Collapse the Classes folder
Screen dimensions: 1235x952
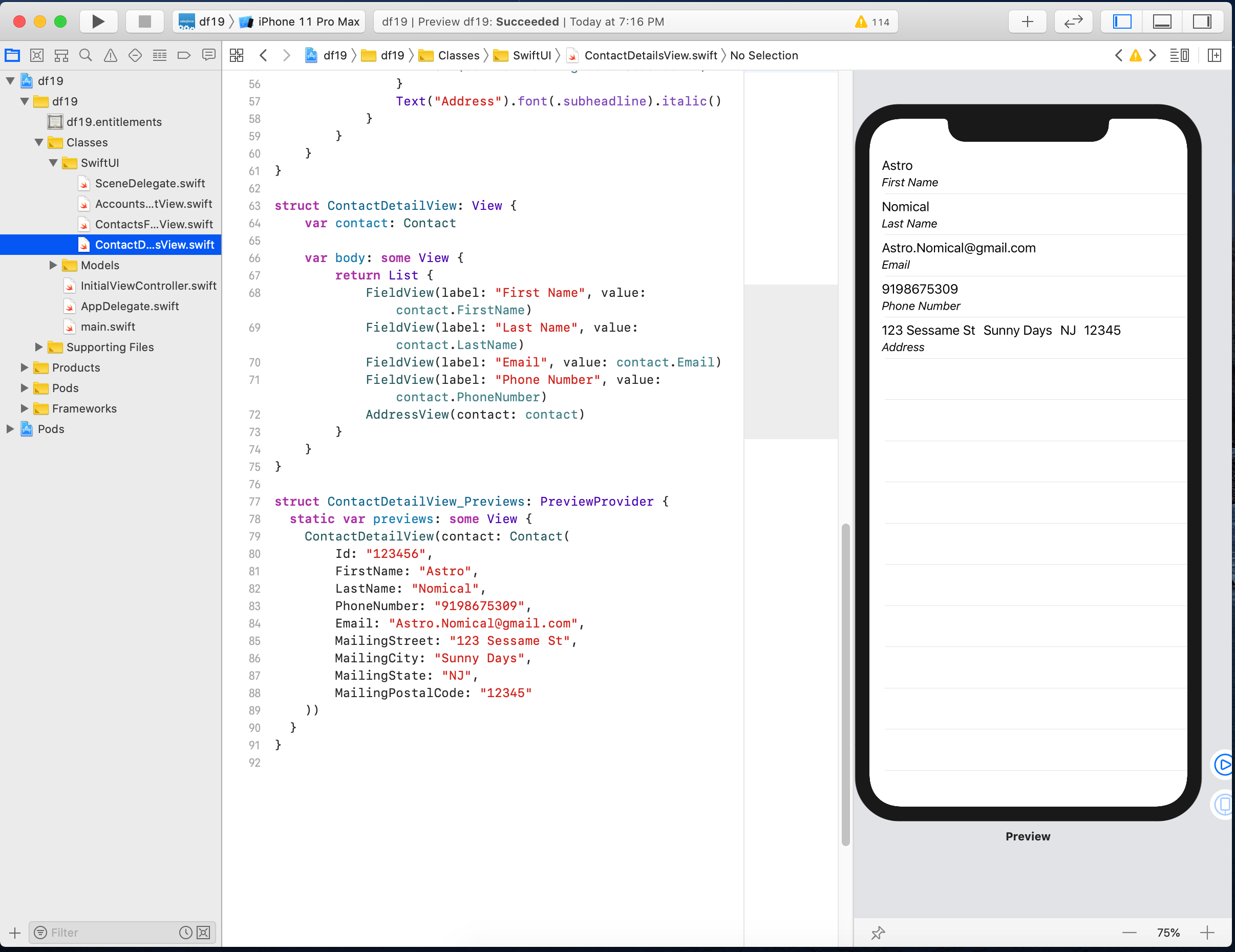pos(39,142)
